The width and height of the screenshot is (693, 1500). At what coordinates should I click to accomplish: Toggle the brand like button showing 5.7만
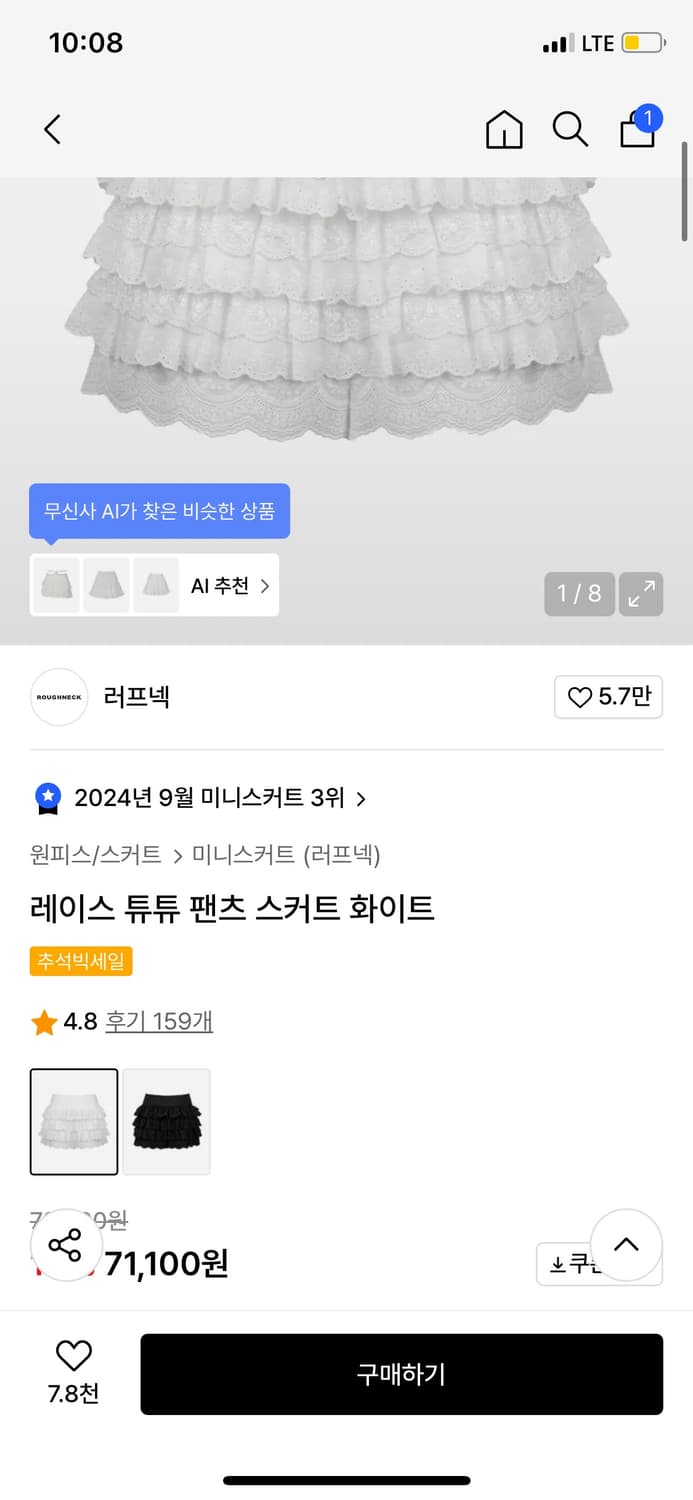[608, 697]
